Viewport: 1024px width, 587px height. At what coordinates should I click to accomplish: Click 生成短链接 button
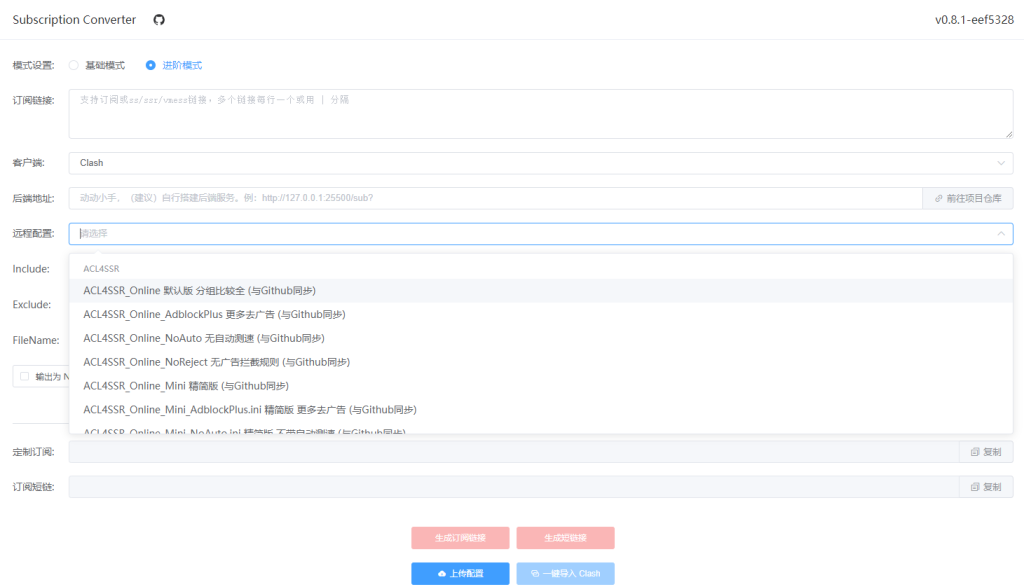(x=565, y=538)
